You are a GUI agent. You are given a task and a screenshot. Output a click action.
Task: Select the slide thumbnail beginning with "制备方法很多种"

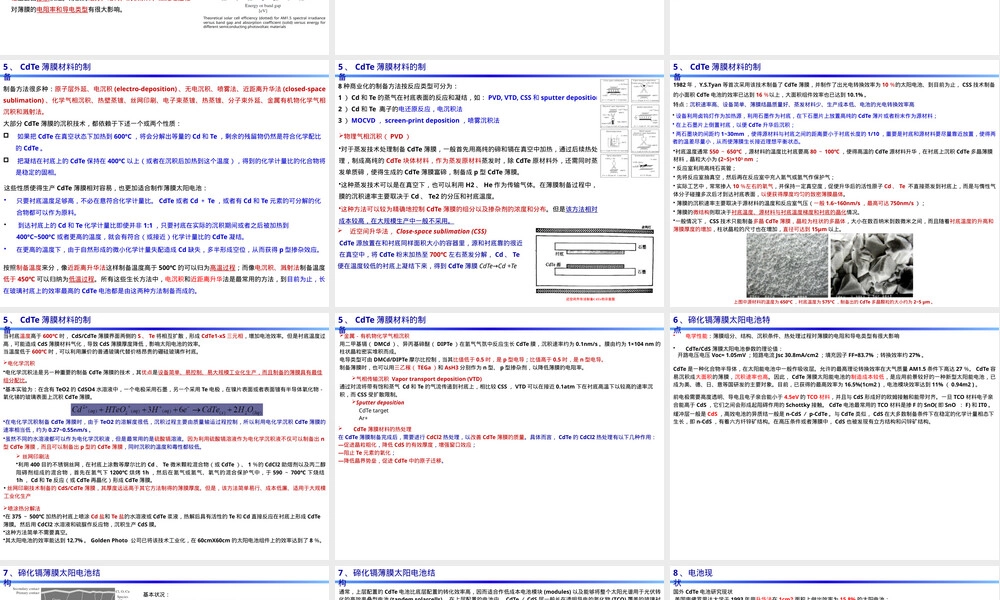tap(165, 184)
